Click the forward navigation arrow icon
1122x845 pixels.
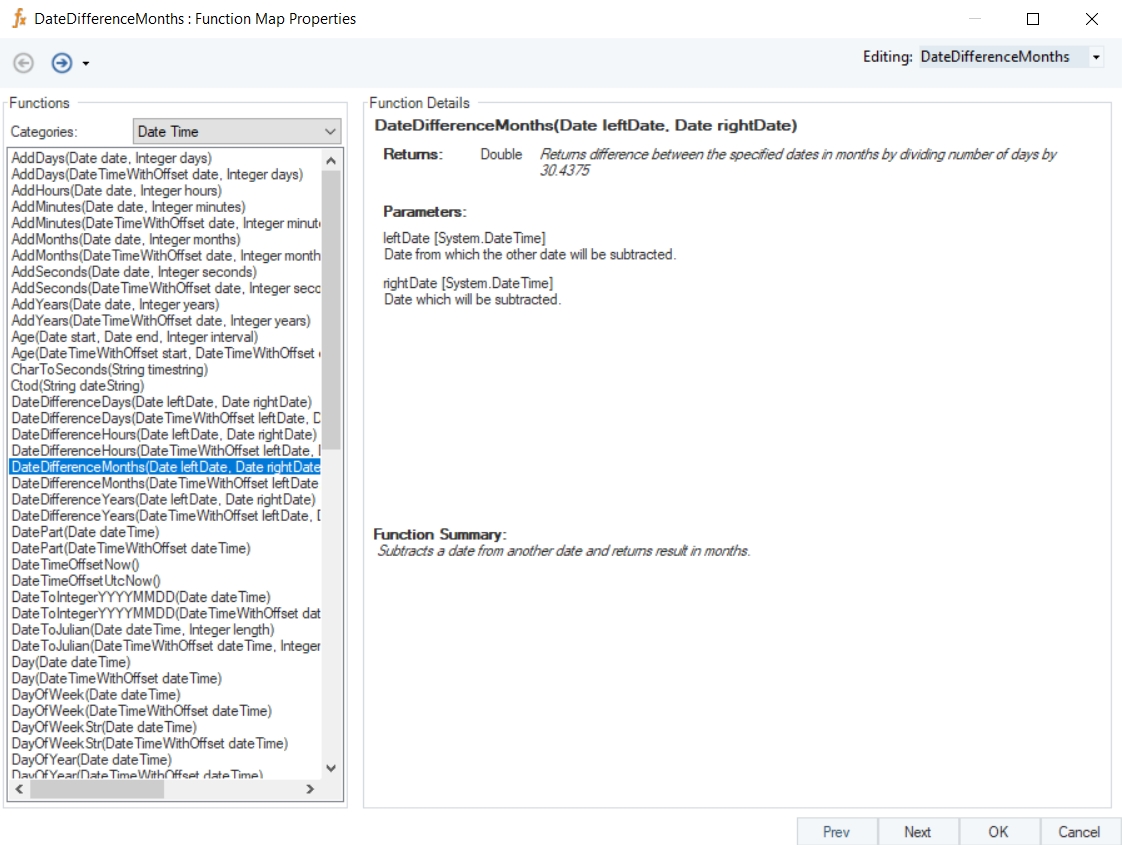click(x=62, y=63)
